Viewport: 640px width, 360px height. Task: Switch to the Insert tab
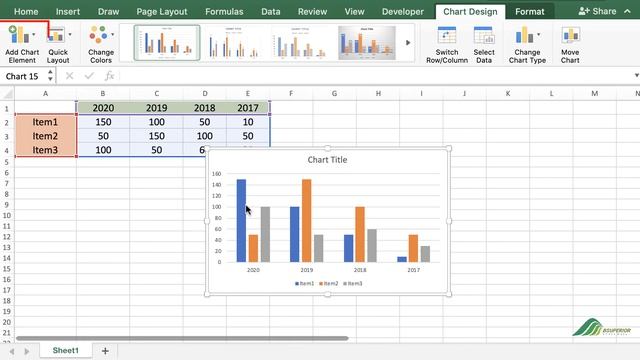click(x=68, y=11)
